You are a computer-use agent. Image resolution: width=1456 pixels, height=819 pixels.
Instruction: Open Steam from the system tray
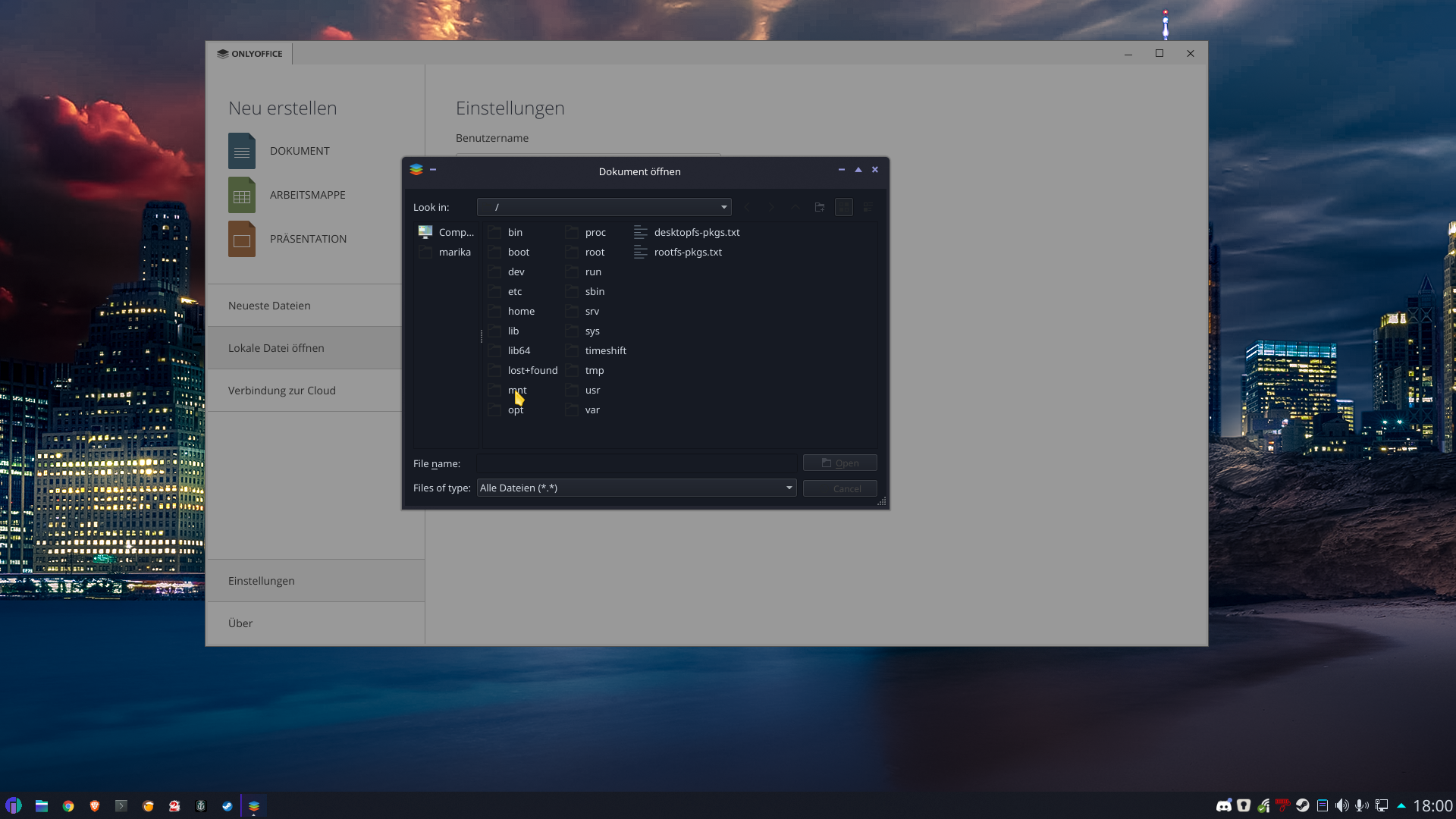click(x=1302, y=806)
